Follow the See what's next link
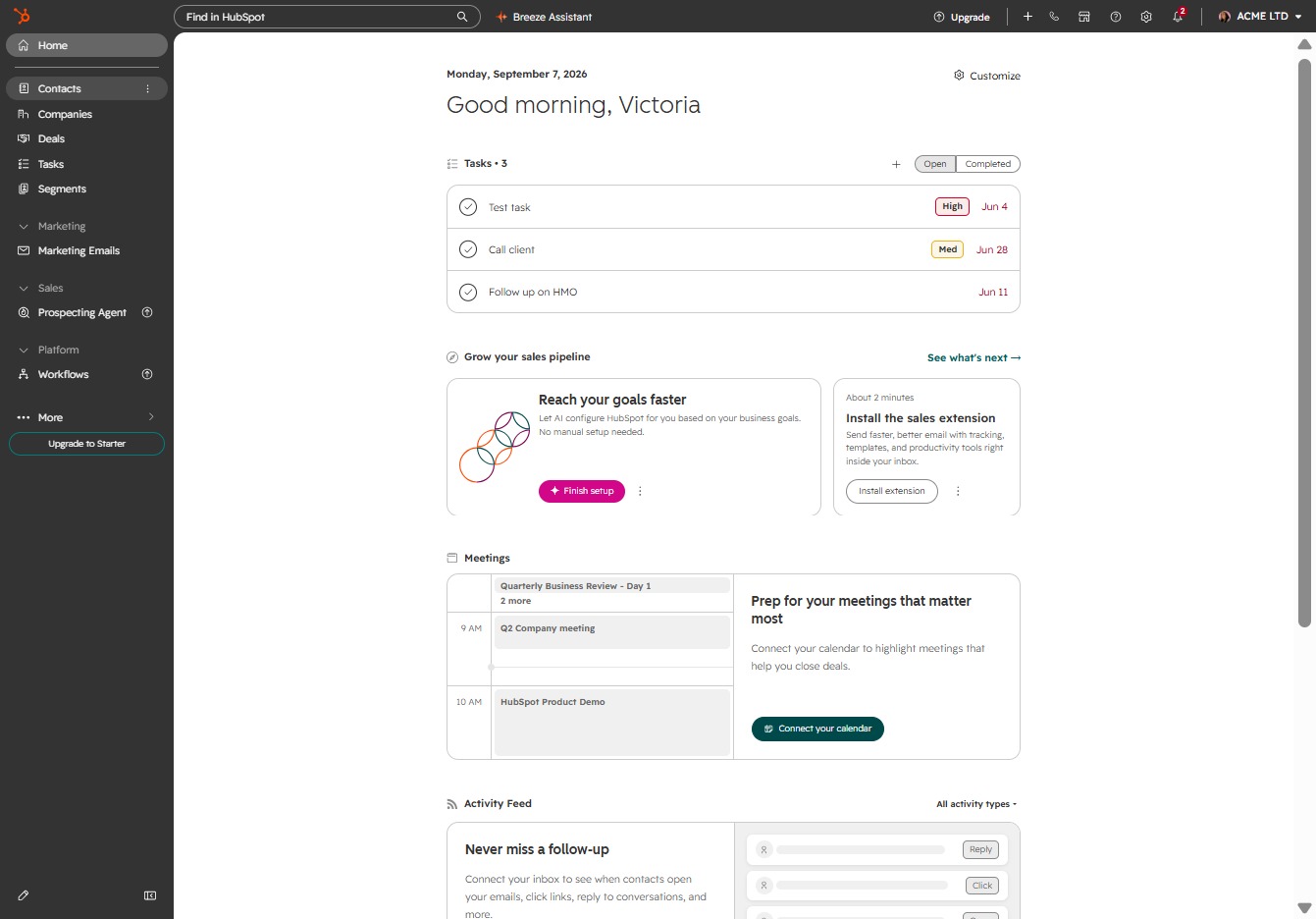The image size is (1316, 919). click(x=974, y=357)
